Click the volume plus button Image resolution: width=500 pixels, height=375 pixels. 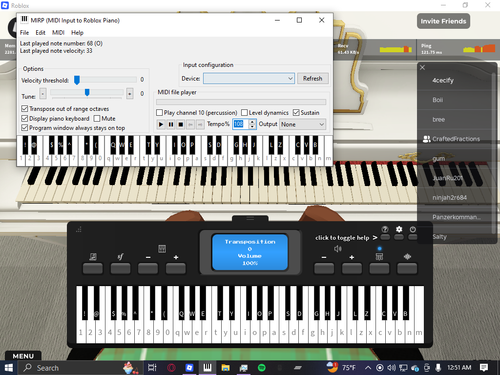tap(352, 268)
